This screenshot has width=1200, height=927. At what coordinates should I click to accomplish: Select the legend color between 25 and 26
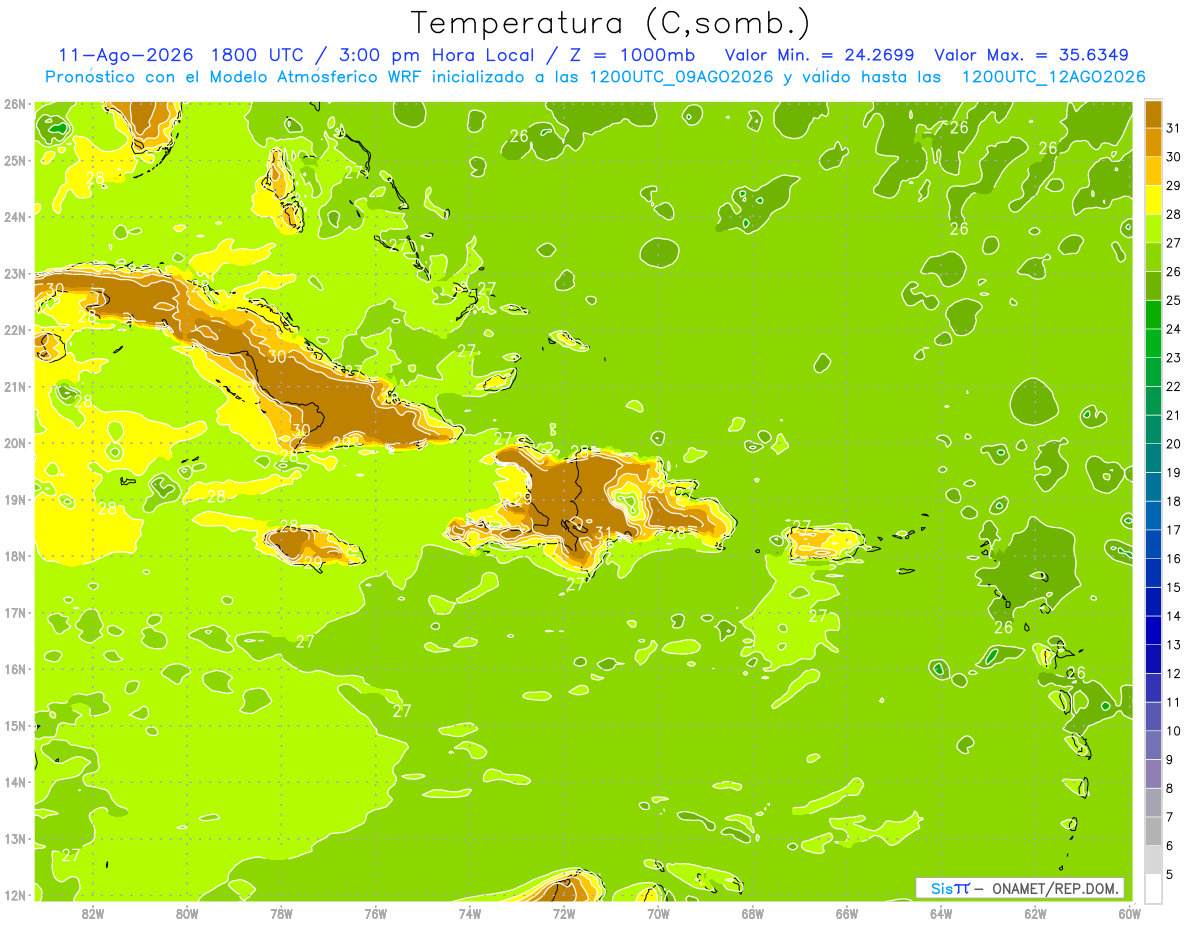pos(1153,286)
